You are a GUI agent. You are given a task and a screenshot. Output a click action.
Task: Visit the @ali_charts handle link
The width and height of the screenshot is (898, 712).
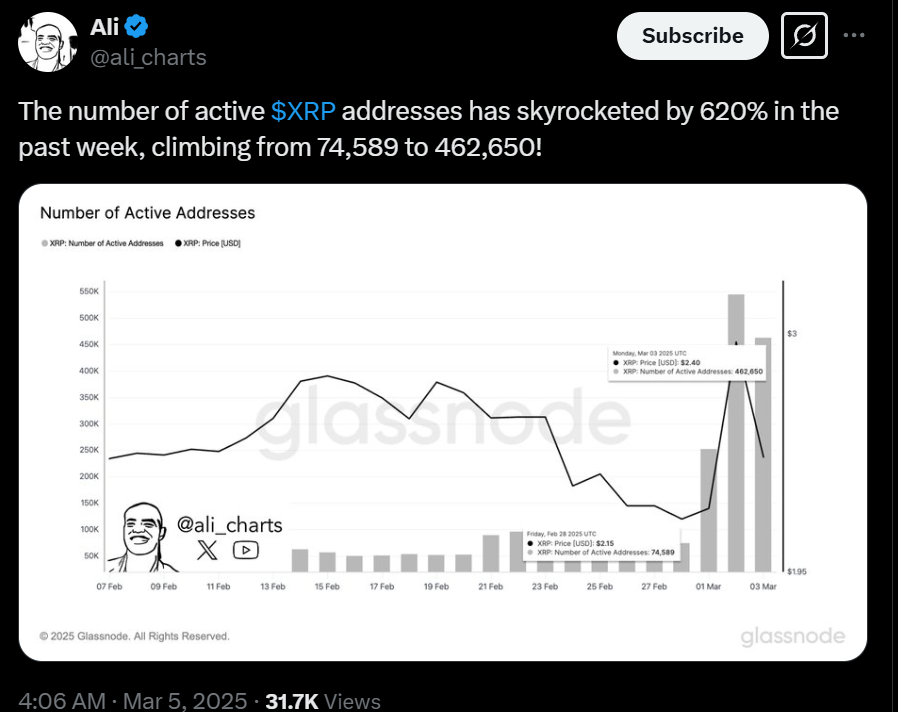coord(148,57)
